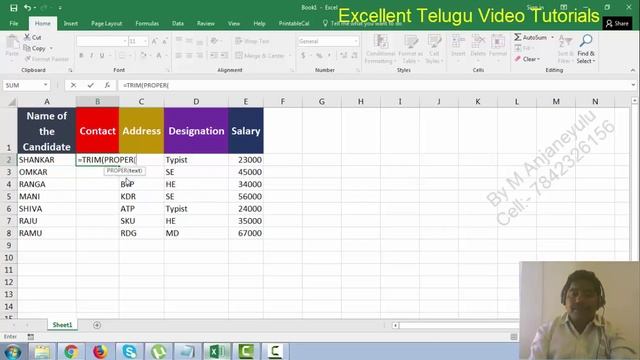Open the Number format General dropdown

pyautogui.click(x=356, y=41)
